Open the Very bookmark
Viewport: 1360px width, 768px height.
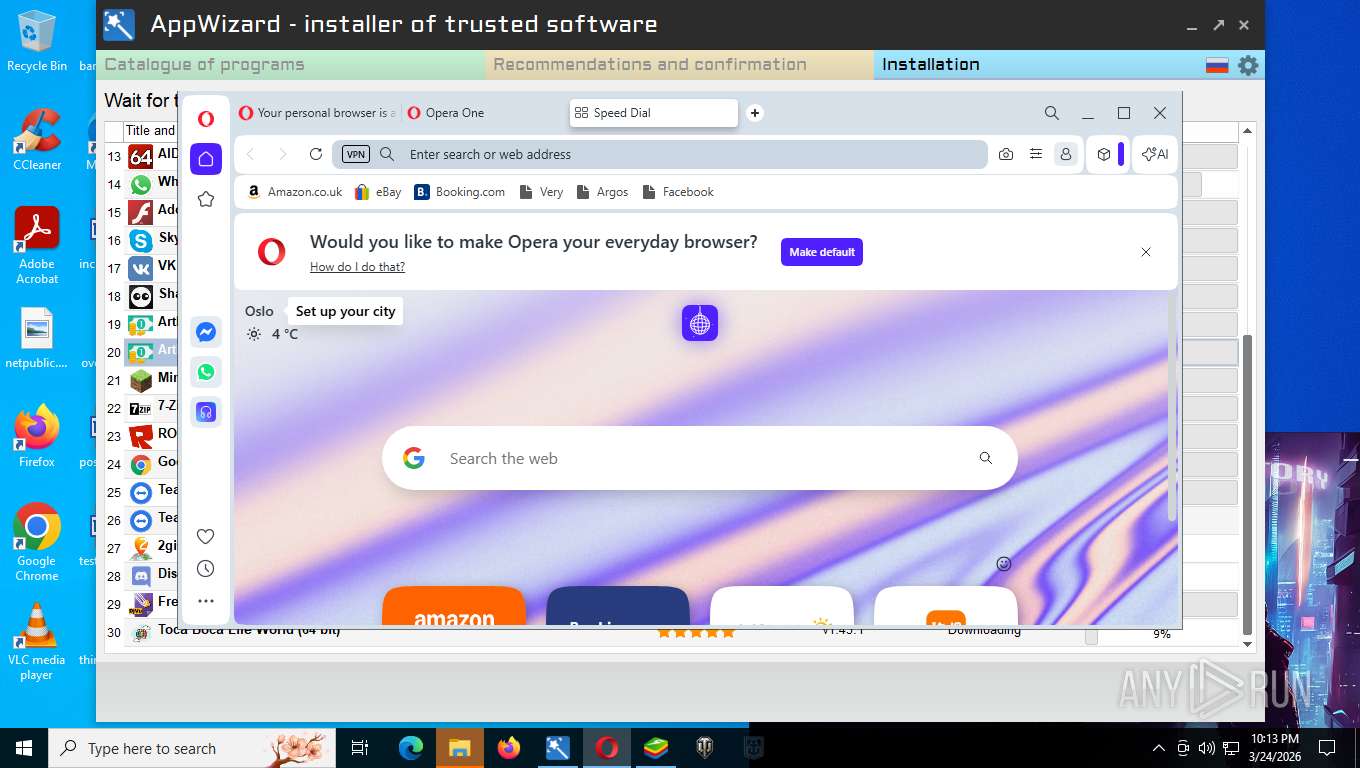[x=541, y=192]
